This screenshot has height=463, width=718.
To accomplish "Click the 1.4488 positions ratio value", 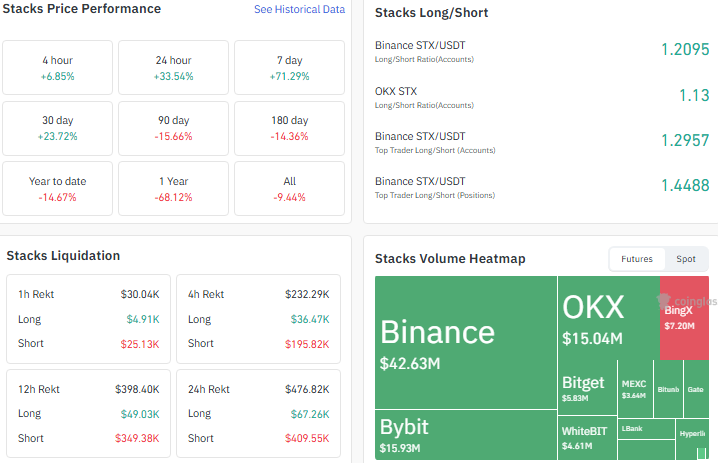I will pyautogui.click(x=685, y=185).
